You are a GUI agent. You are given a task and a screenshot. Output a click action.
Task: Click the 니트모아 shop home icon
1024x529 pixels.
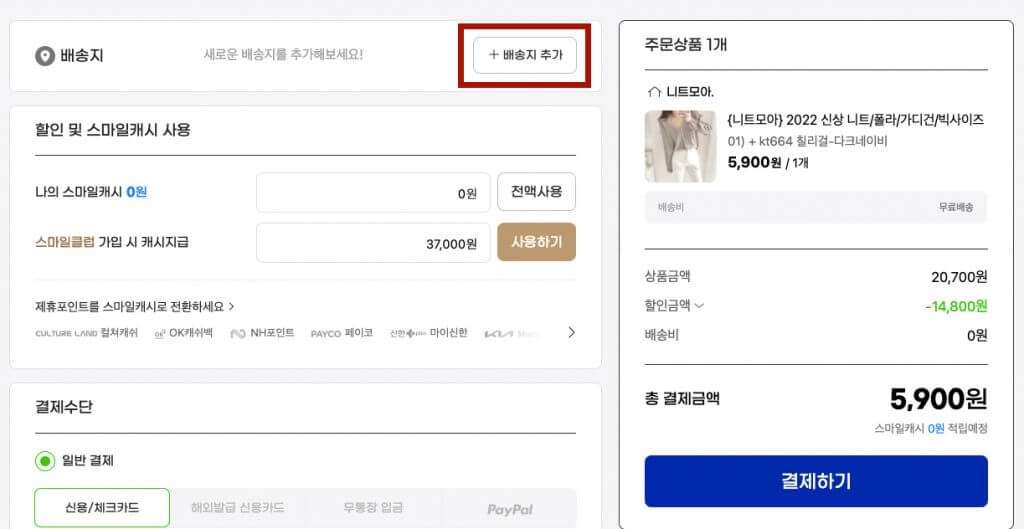pyautogui.click(x=655, y=91)
